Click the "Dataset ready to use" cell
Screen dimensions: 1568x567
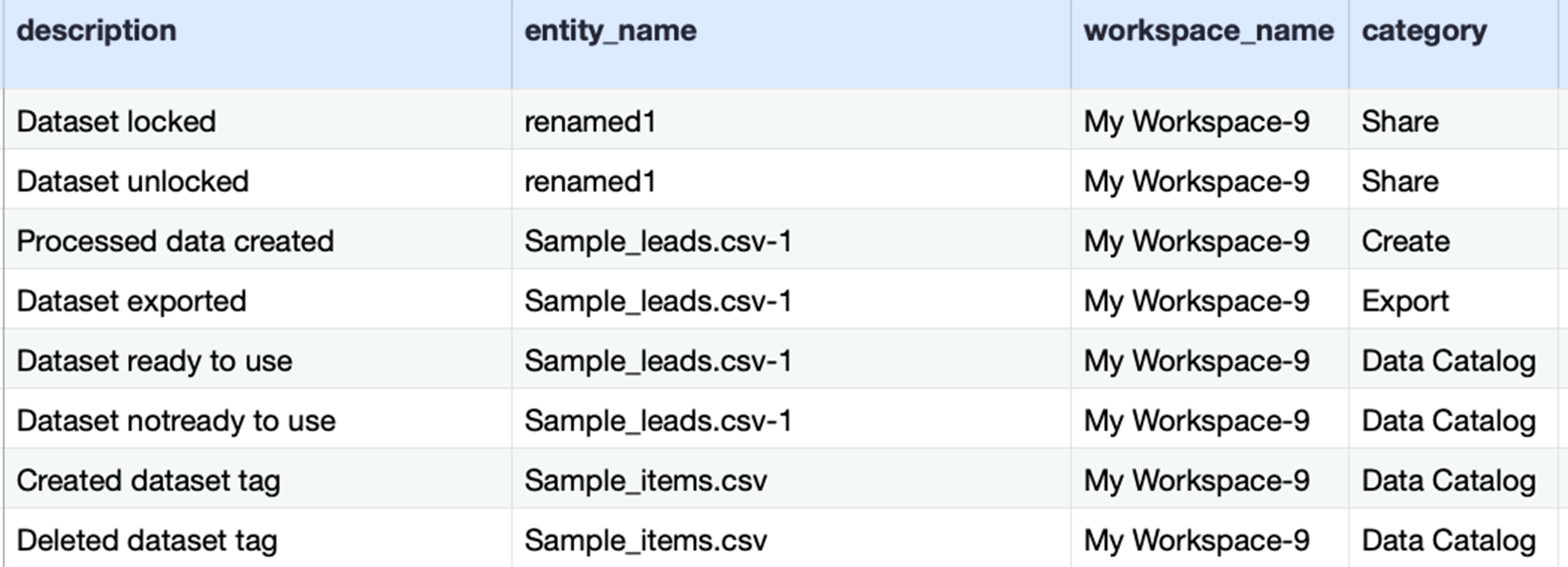click(154, 361)
